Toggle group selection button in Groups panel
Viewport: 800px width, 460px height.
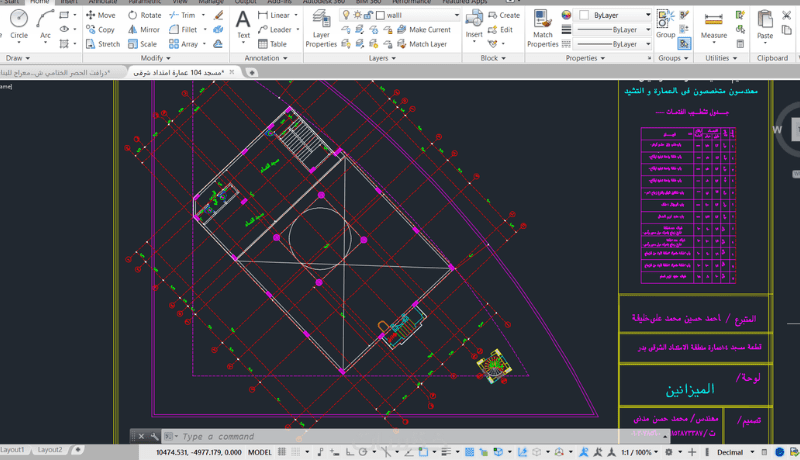[684, 44]
